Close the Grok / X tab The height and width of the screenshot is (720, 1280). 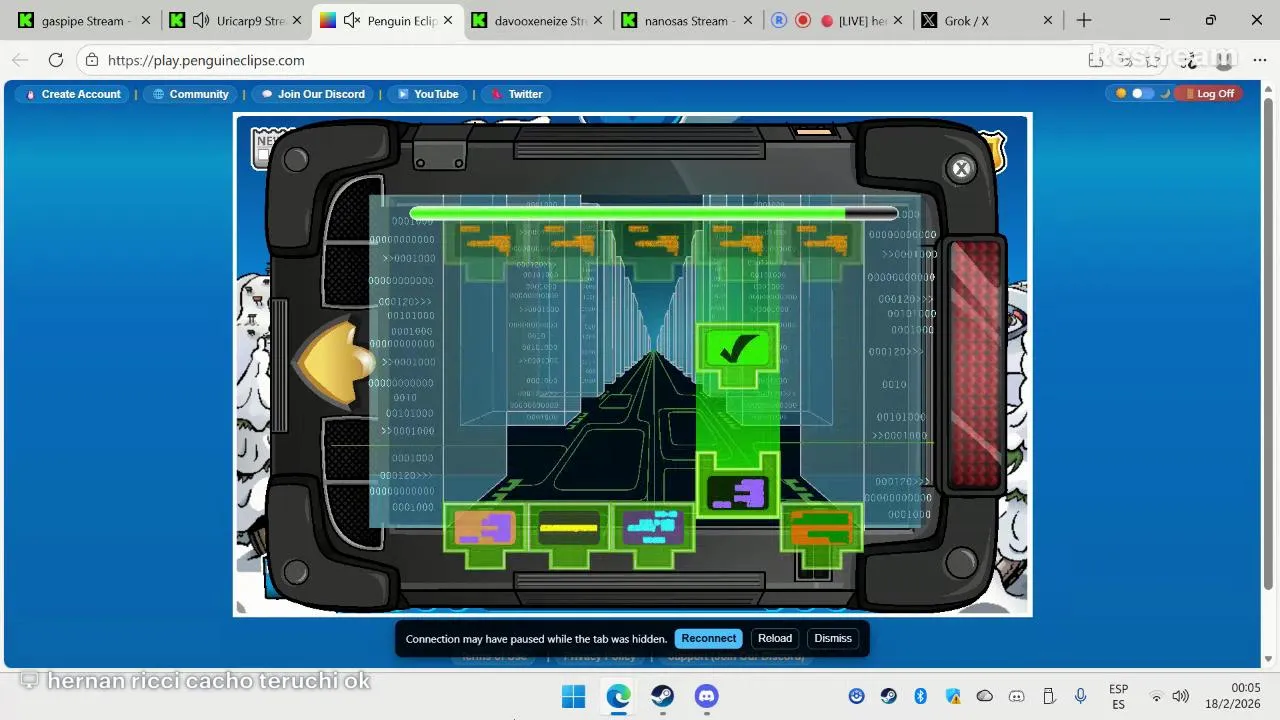(1048, 20)
